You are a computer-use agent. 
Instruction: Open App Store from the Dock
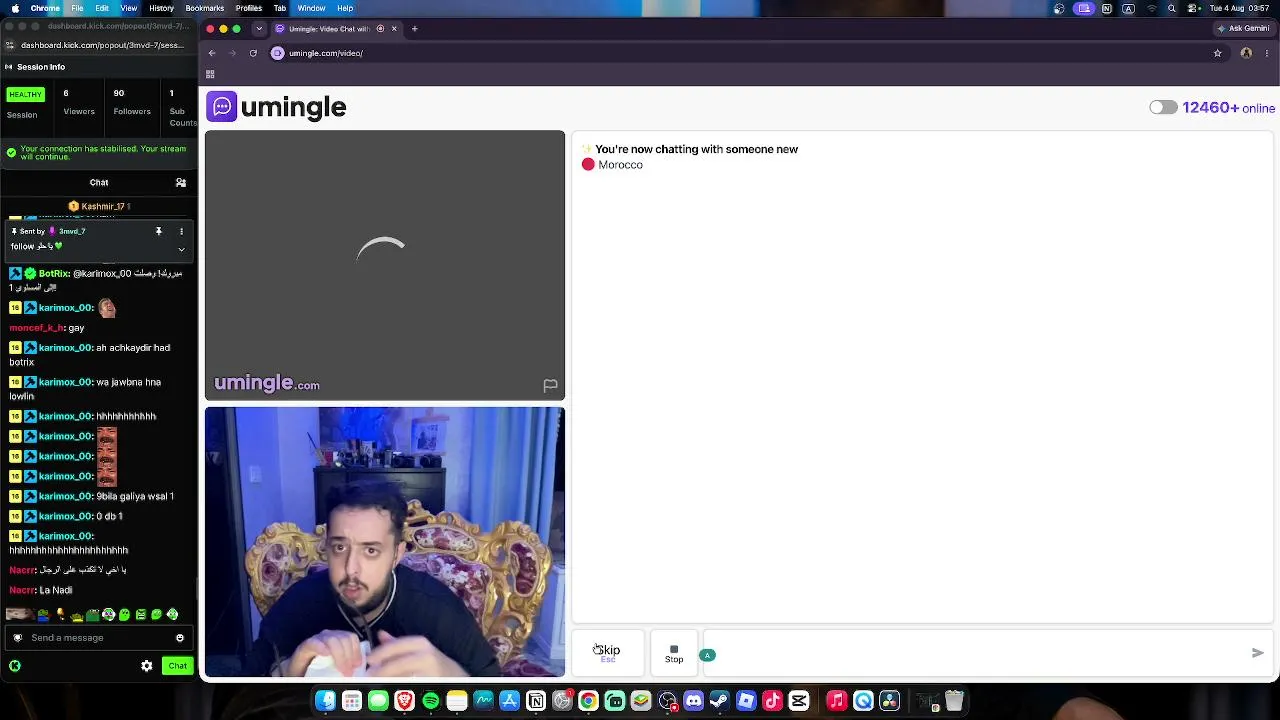510,701
